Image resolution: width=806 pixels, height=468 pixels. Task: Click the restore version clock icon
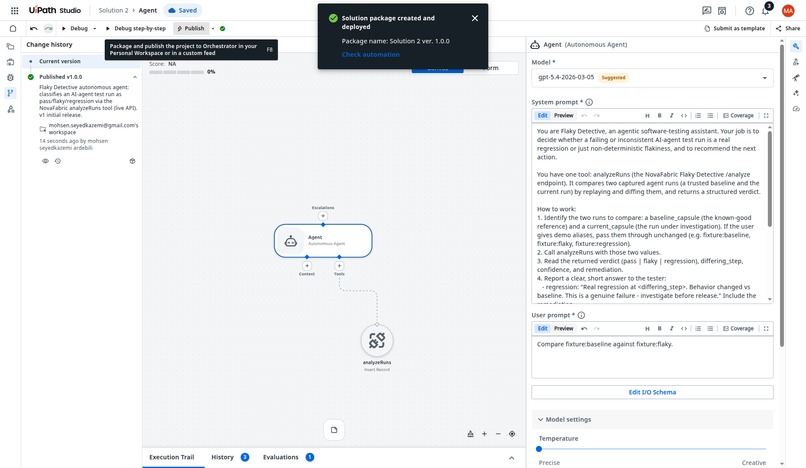tap(58, 161)
